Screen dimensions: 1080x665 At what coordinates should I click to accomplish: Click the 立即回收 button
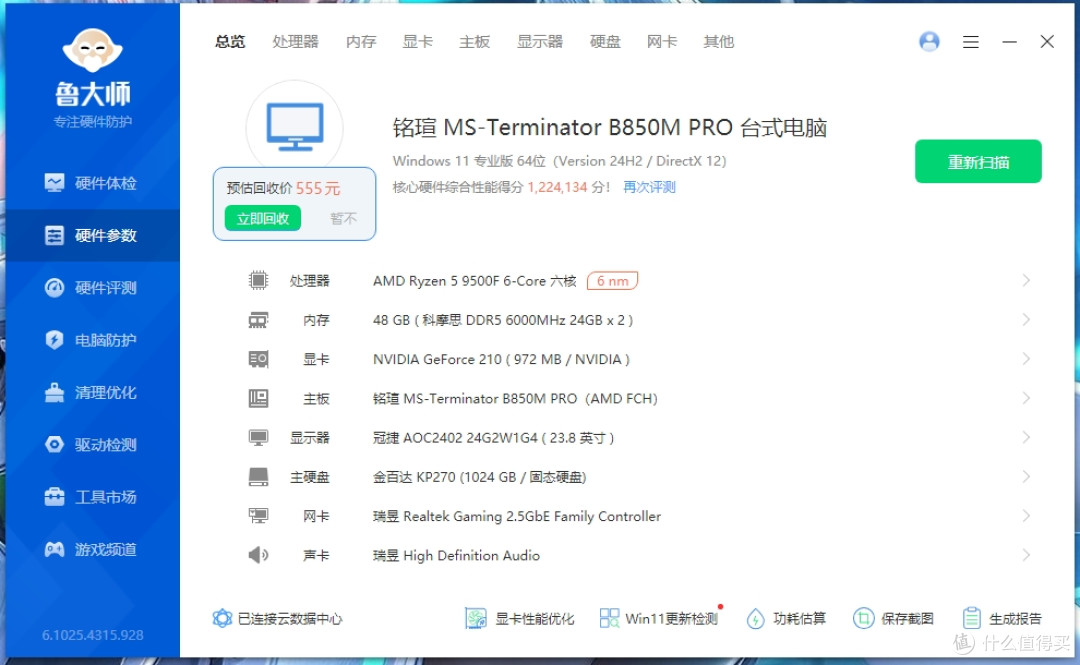click(x=262, y=218)
